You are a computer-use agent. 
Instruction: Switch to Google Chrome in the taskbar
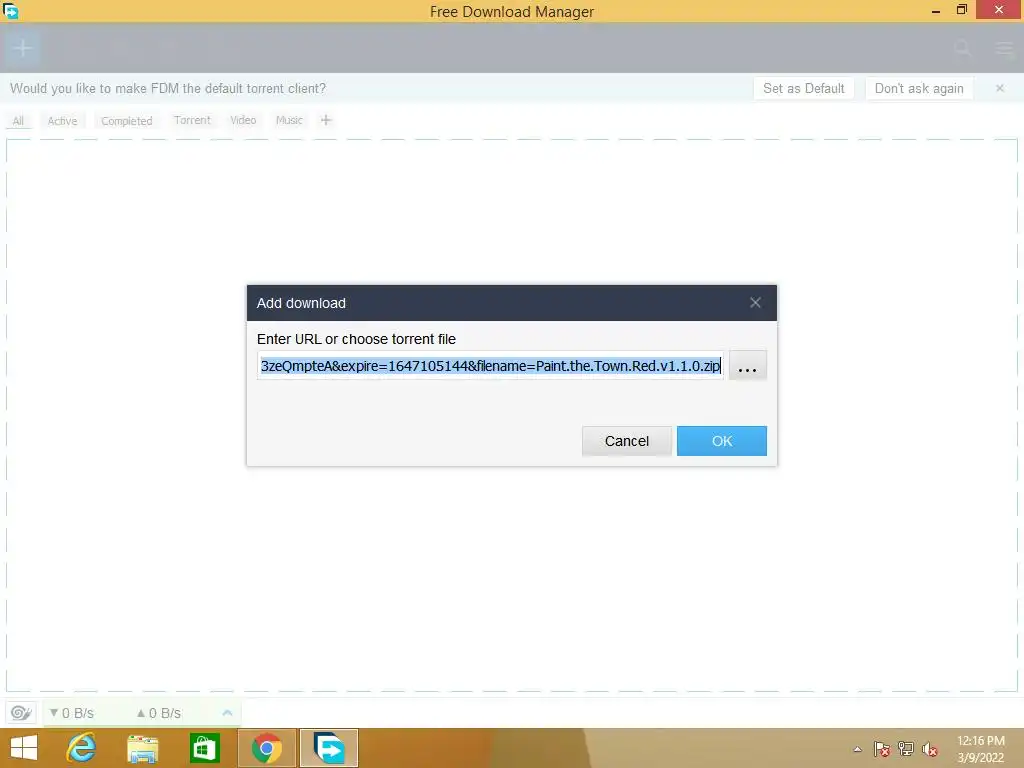(267, 748)
